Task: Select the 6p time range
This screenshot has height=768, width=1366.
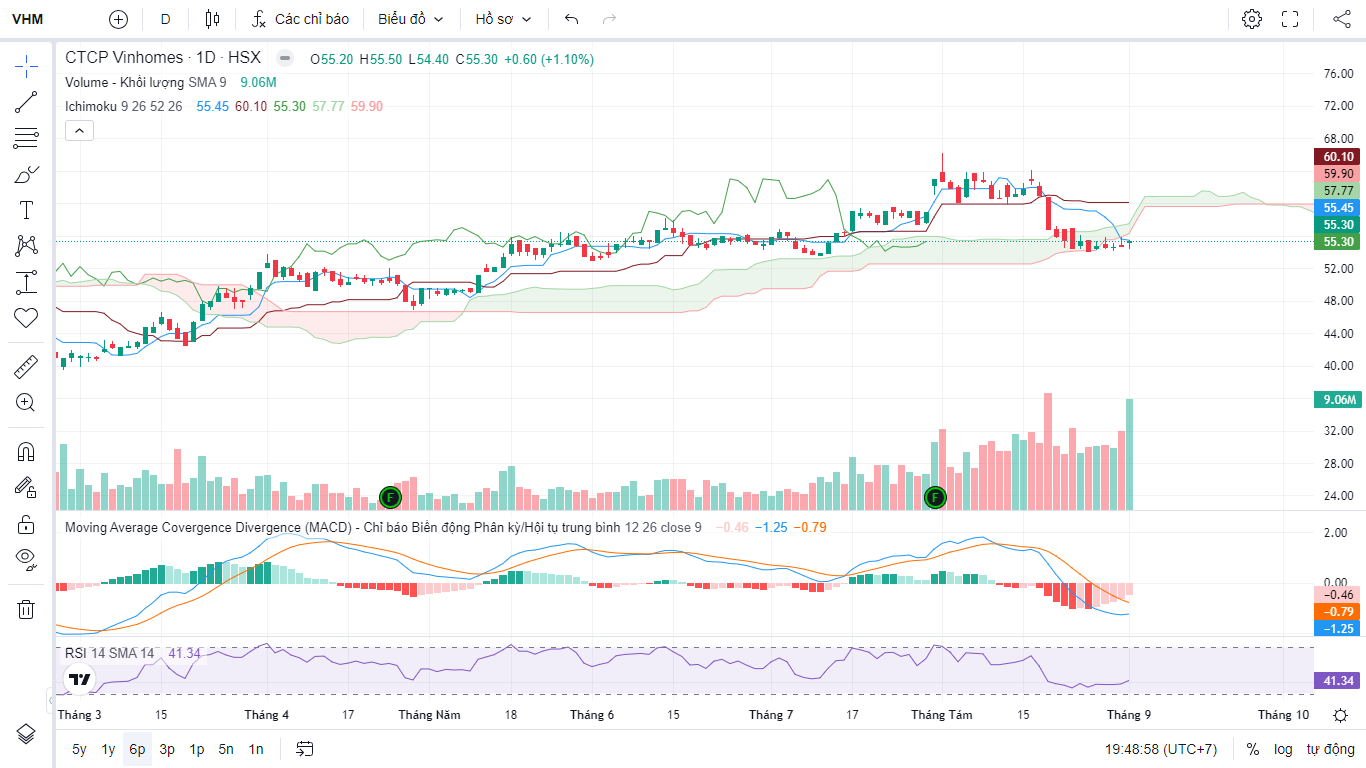Action: 137,749
